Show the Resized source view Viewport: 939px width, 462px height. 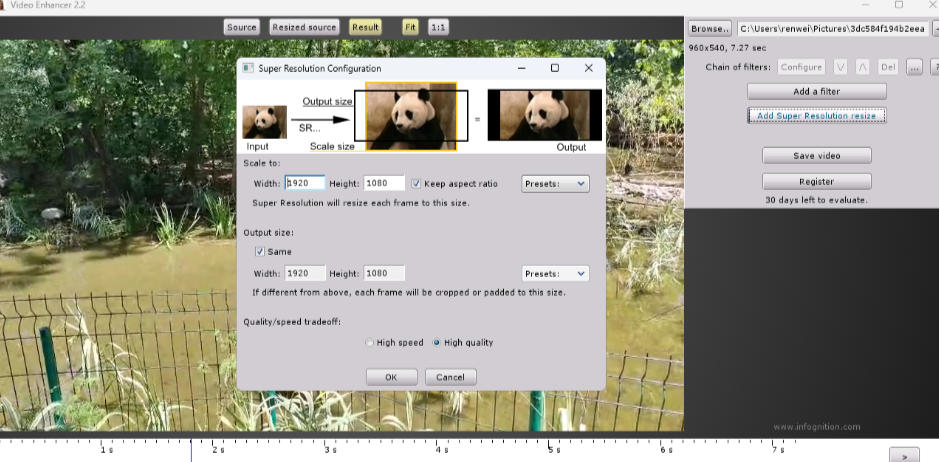[304, 27]
